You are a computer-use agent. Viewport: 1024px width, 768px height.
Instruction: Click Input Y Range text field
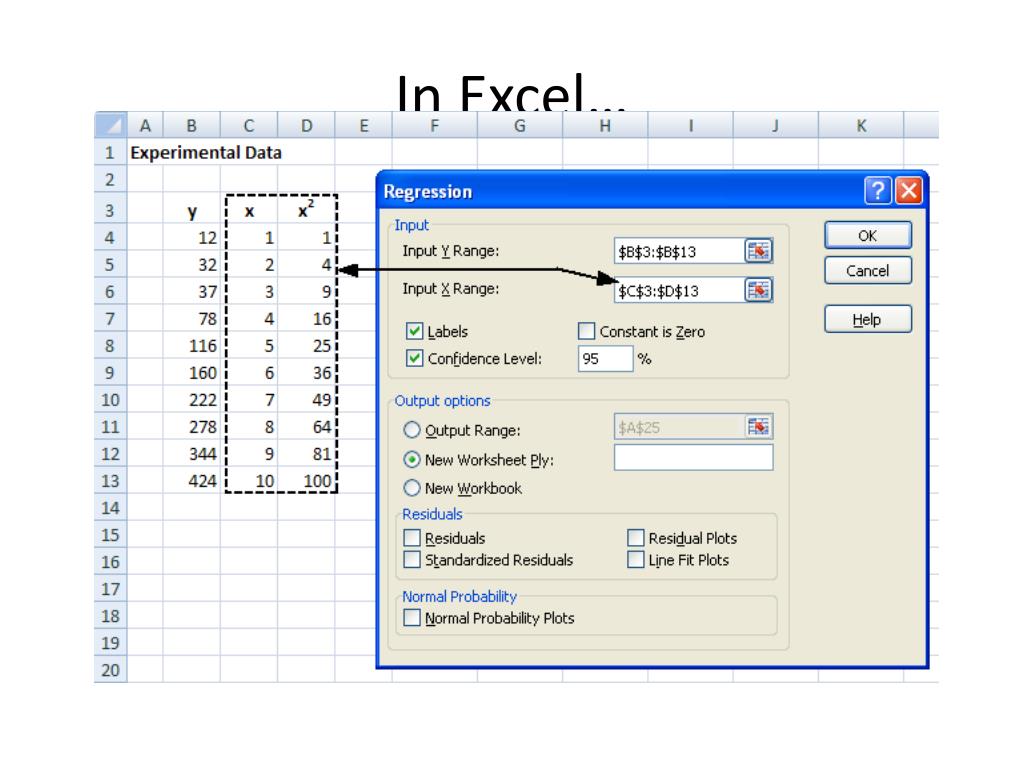click(x=679, y=251)
